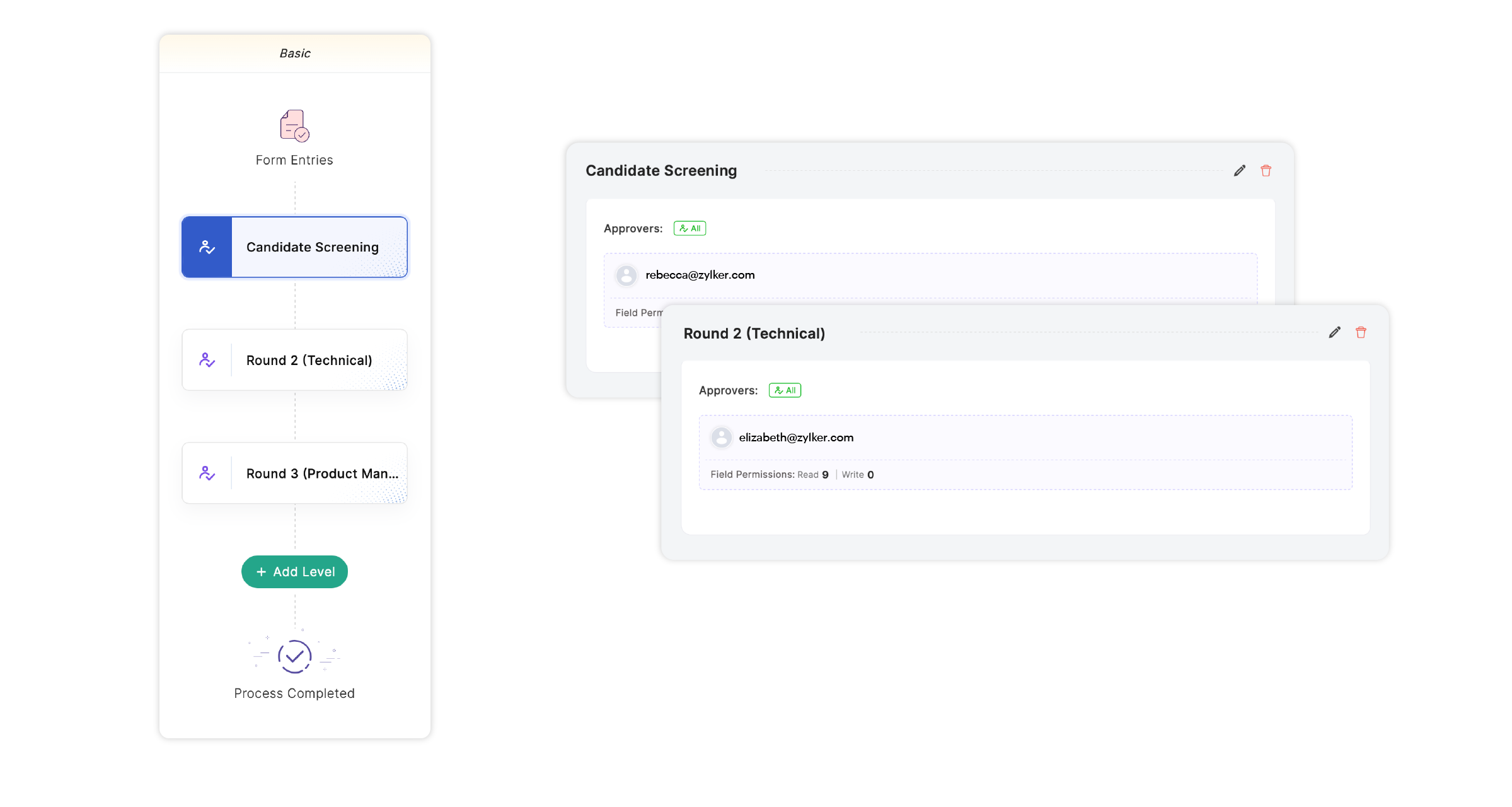Viewport: 1512px width, 807px height.
Task: Open the Round 3 (Product Man...) level
Action: (x=321, y=473)
